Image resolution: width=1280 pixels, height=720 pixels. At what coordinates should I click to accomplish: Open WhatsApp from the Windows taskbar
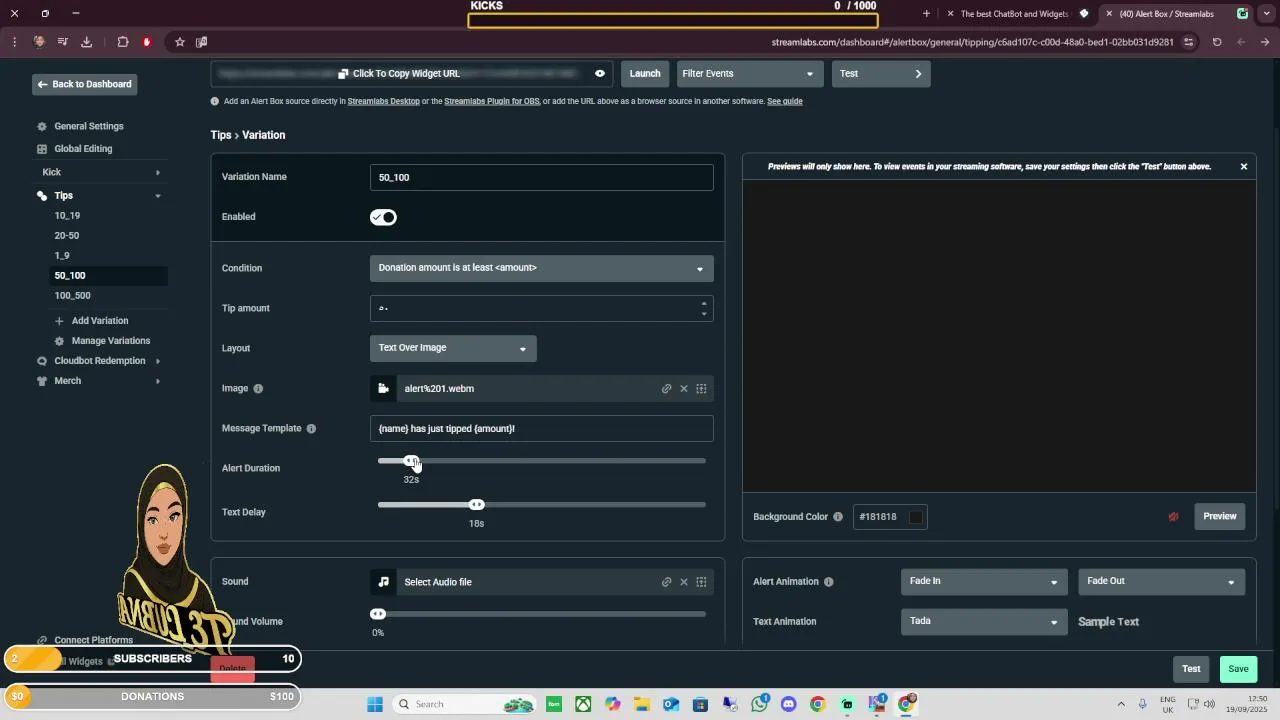pyautogui.click(x=759, y=704)
